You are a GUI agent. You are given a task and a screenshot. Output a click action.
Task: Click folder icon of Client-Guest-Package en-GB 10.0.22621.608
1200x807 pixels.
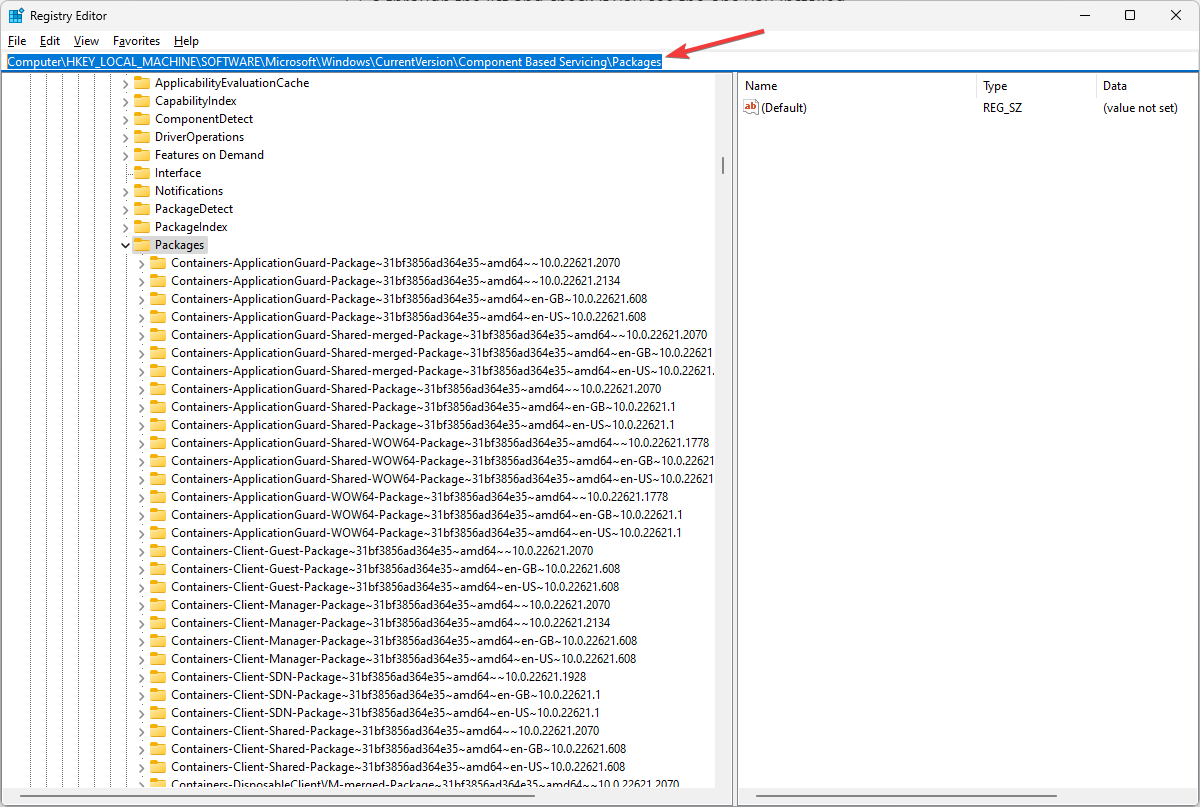coord(158,569)
